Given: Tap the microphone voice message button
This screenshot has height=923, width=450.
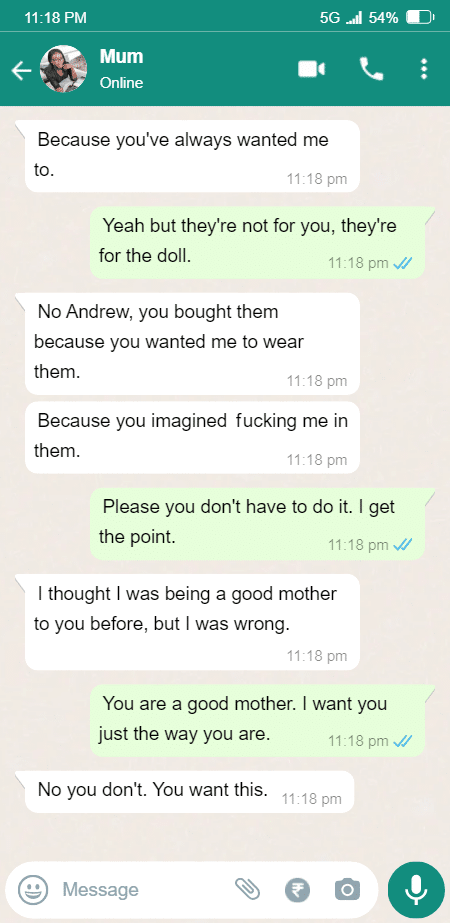Looking at the screenshot, I should [416, 889].
